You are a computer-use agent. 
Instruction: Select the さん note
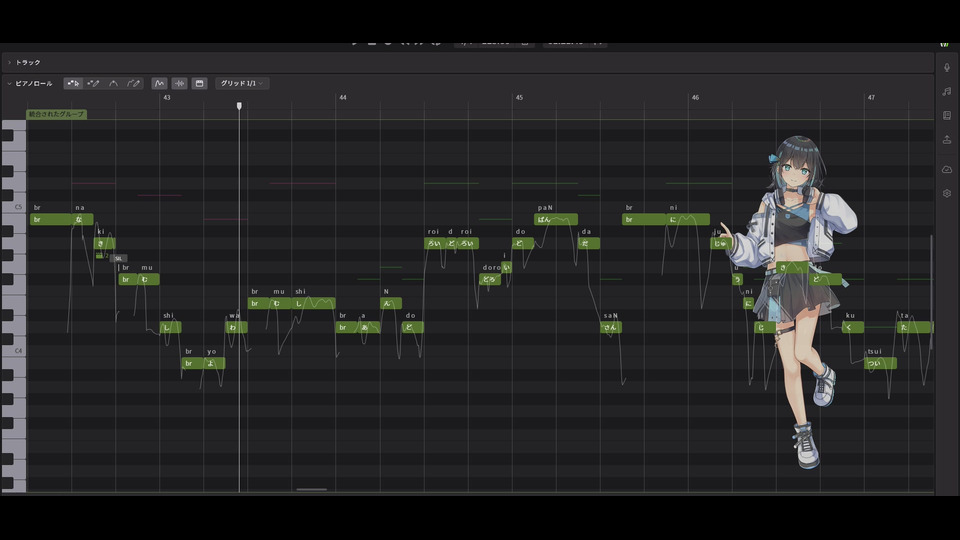[x=611, y=327]
